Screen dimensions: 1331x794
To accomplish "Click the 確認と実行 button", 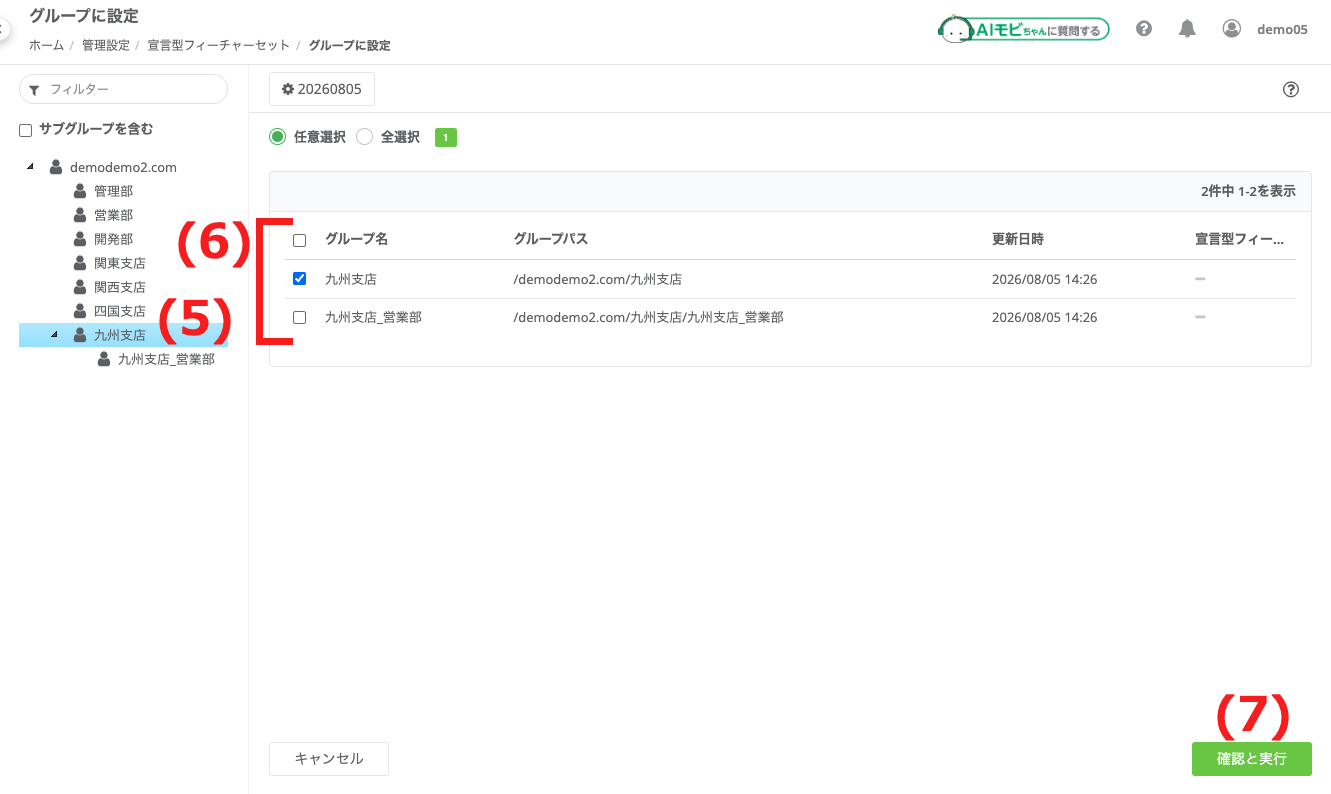I will pos(1252,759).
